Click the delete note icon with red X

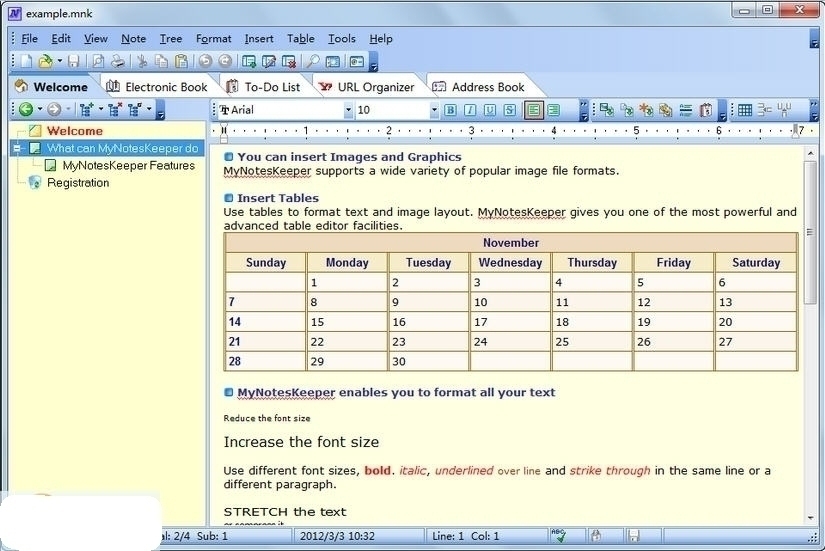pos(289,62)
